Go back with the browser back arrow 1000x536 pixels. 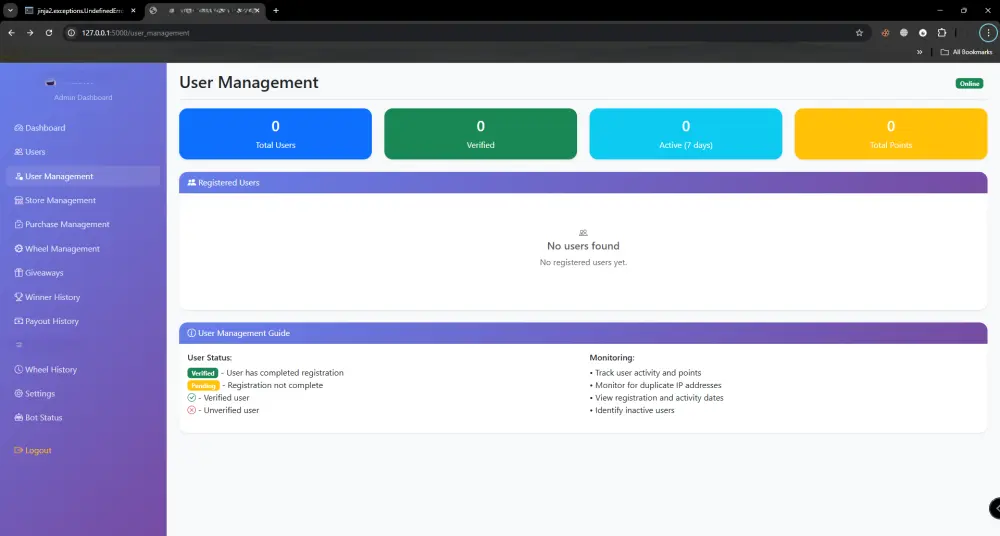pos(11,33)
